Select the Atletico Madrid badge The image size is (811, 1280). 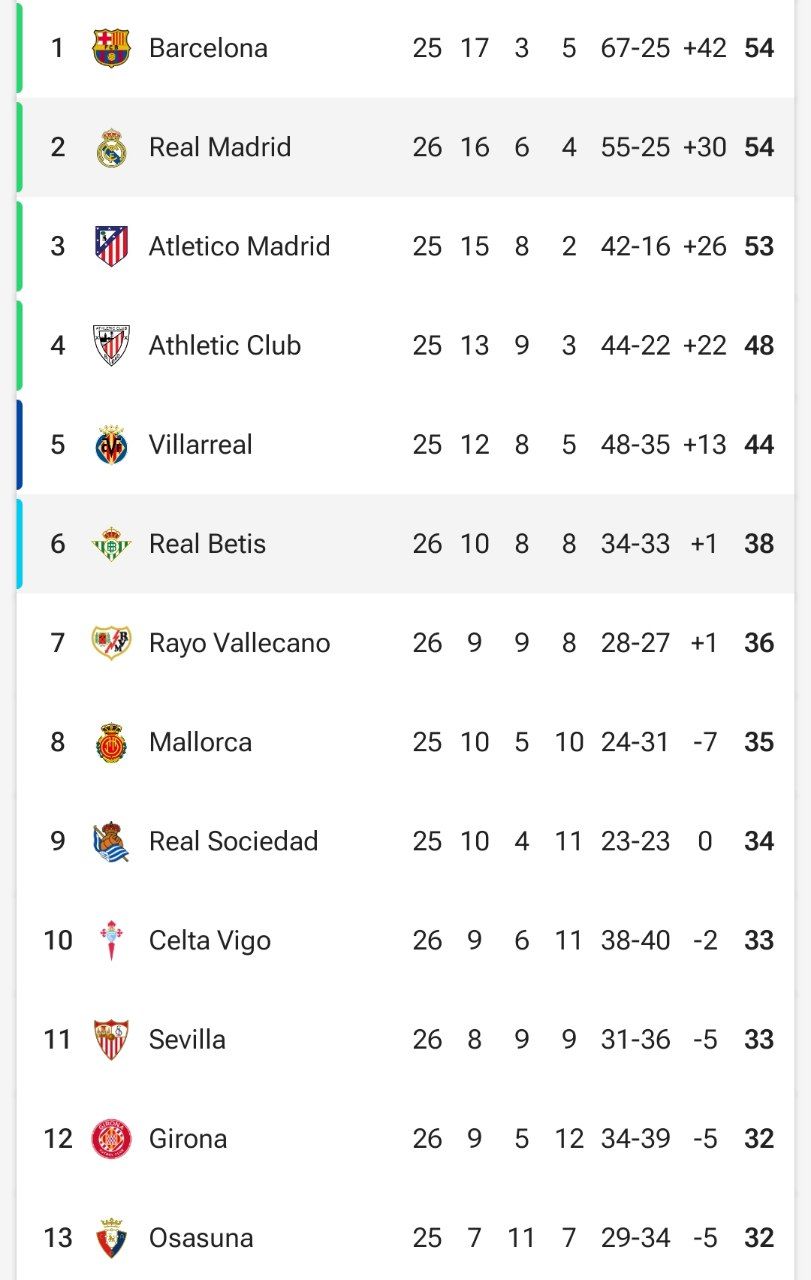click(111, 246)
